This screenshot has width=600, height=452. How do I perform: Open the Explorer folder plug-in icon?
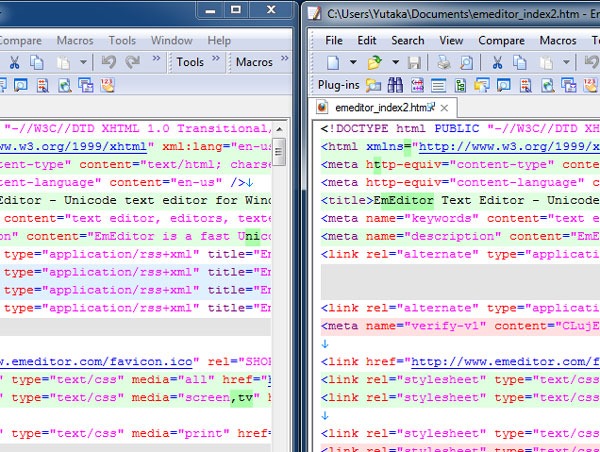click(373, 85)
